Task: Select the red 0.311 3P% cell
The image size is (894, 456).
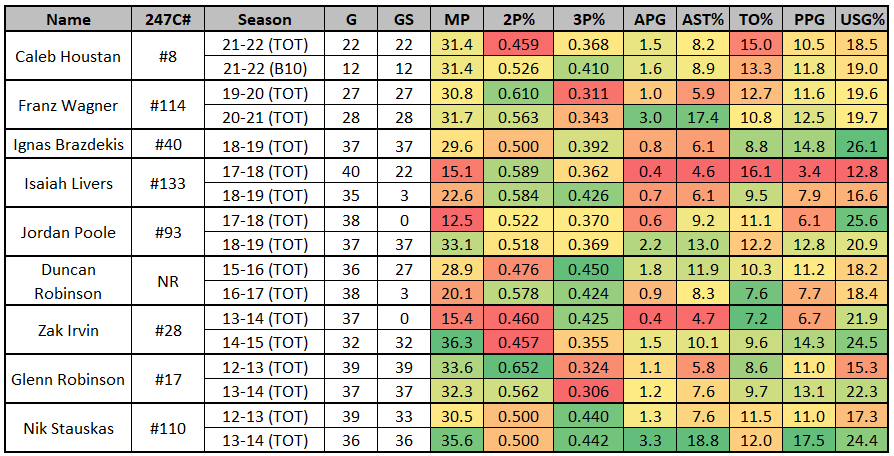Action: click(x=590, y=94)
